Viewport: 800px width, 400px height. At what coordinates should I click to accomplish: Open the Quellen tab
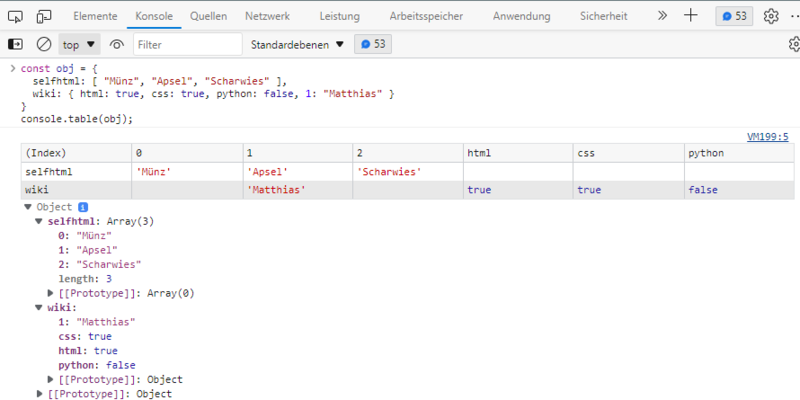(209, 16)
